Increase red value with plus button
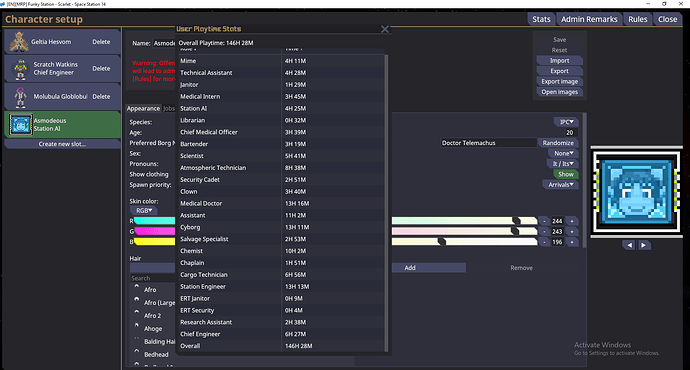Image resolution: width=690 pixels, height=370 pixels. 572,221
